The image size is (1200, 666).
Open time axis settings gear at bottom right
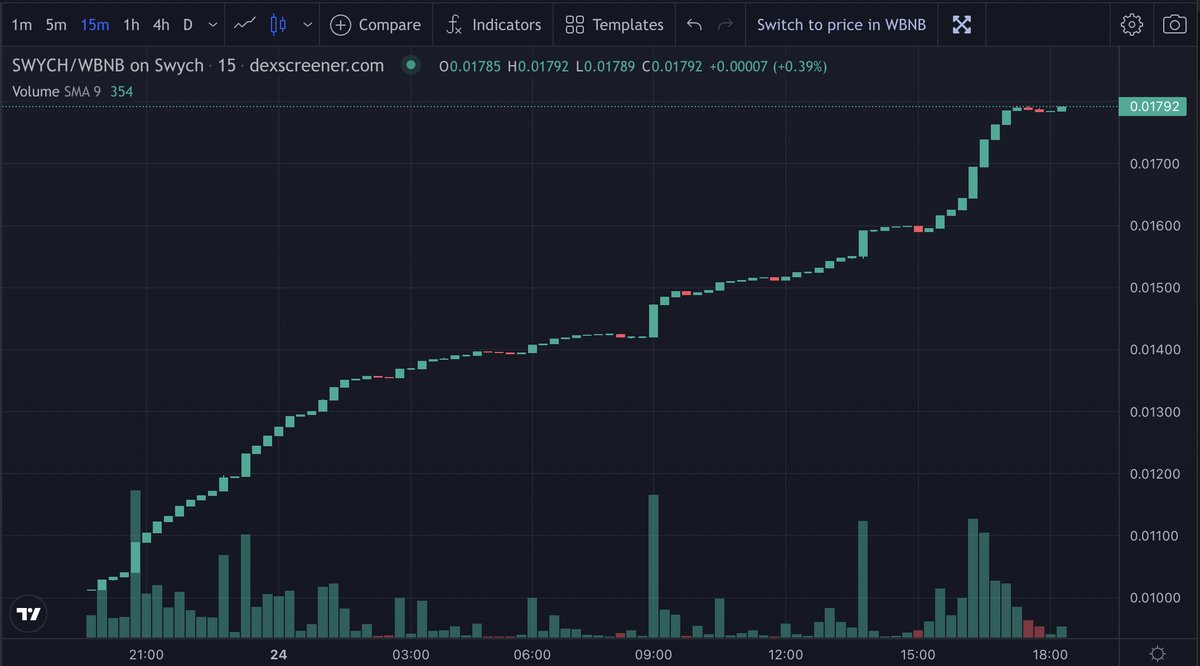click(x=1157, y=654)
